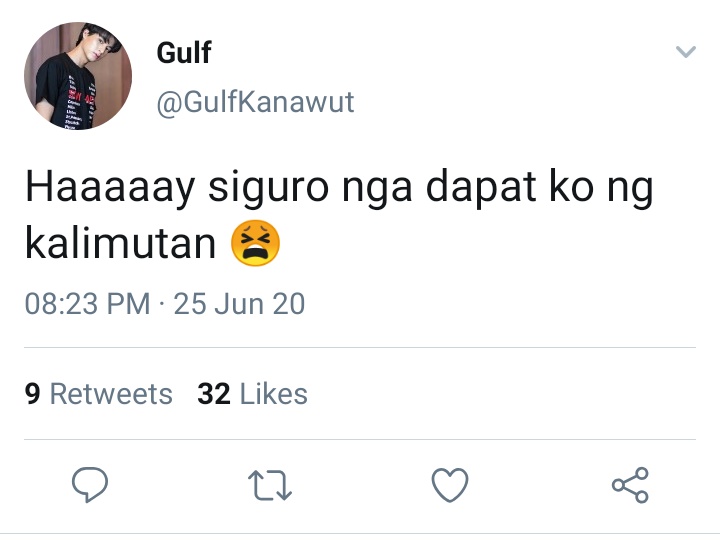Click the reply speech bubble icon
The height and width of the screenshot is (541, 720).
tap(90, 485)
